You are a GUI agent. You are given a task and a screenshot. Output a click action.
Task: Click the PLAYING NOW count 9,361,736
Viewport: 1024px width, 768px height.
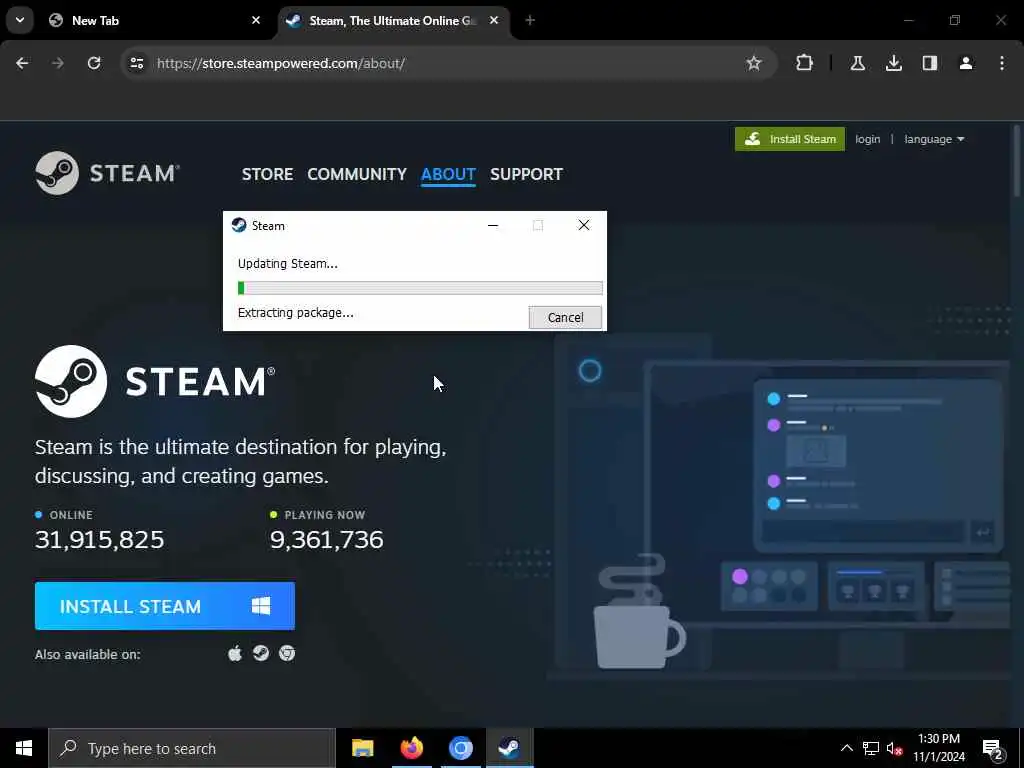[327, 539]
